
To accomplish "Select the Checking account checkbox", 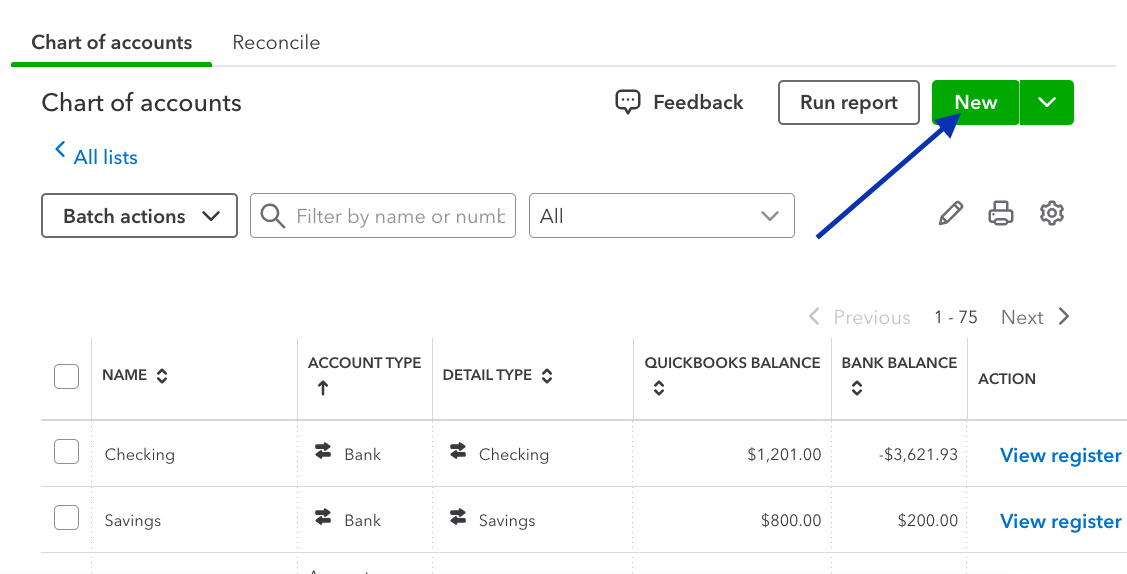I will pyautogui.click(x=66, y=453).
